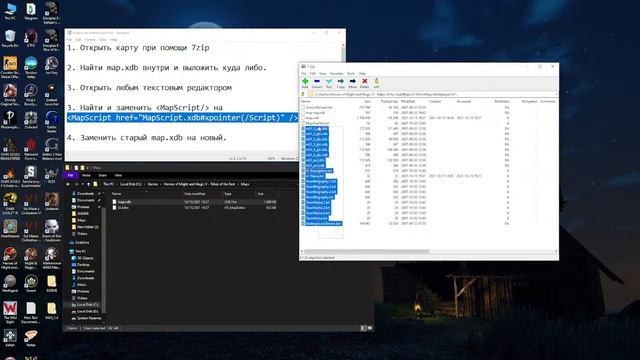Open Desktop in Explorer sidebar
Viewport: 640px width, 360px height.
[81, 265]
